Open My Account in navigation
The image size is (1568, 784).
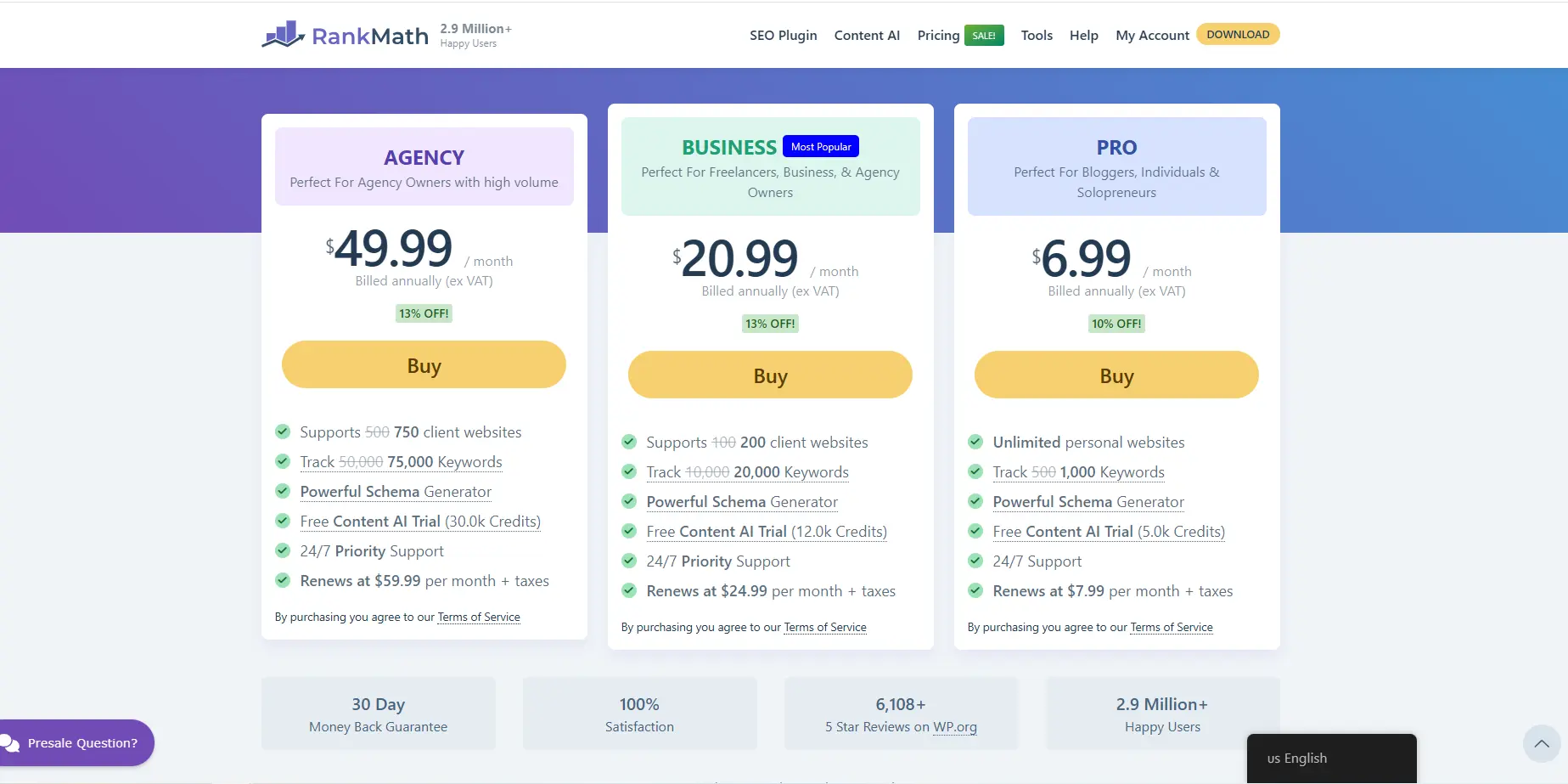point(1152,36)
